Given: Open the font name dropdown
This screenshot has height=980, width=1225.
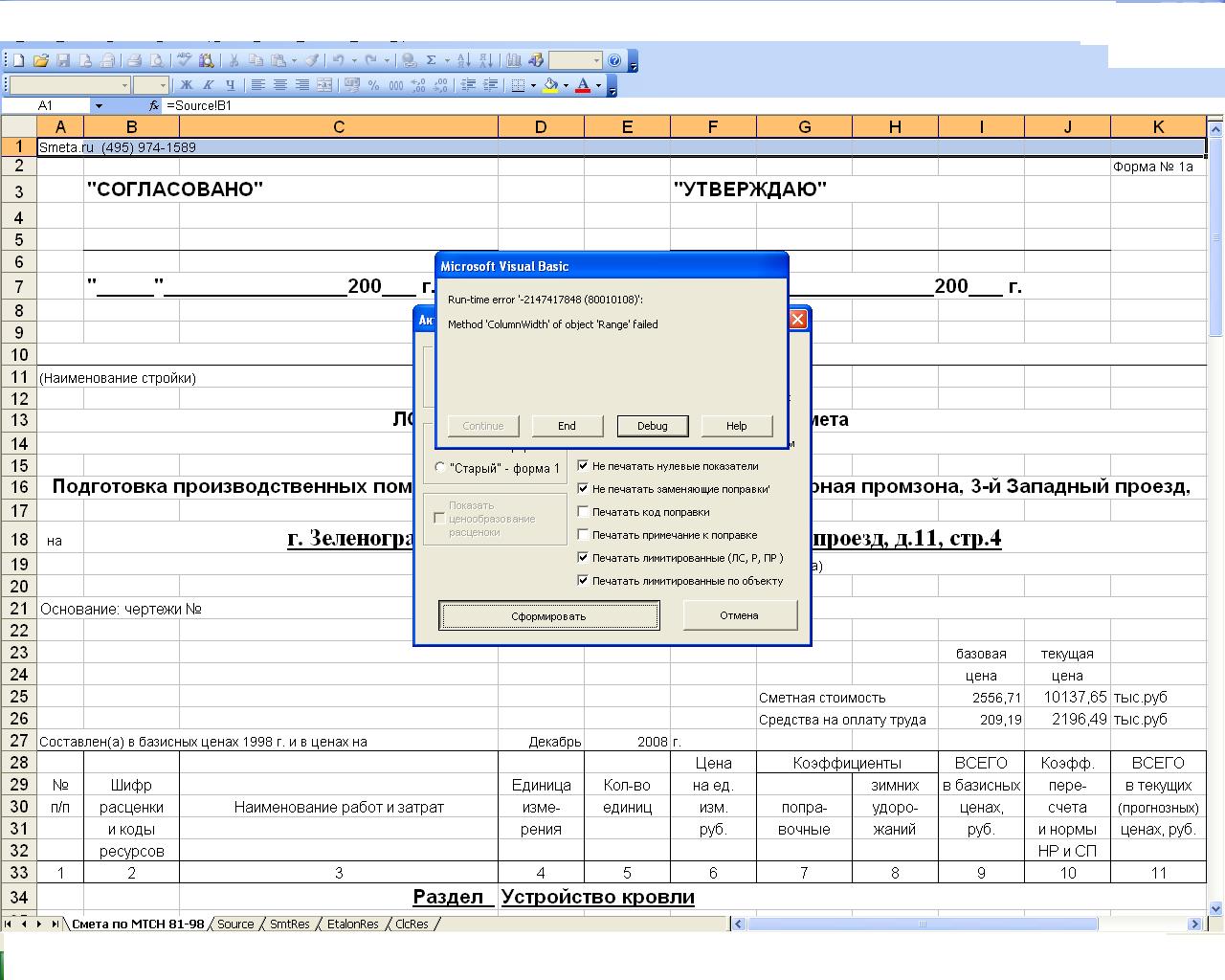Looking at the screenshot, I should (124, 85).
